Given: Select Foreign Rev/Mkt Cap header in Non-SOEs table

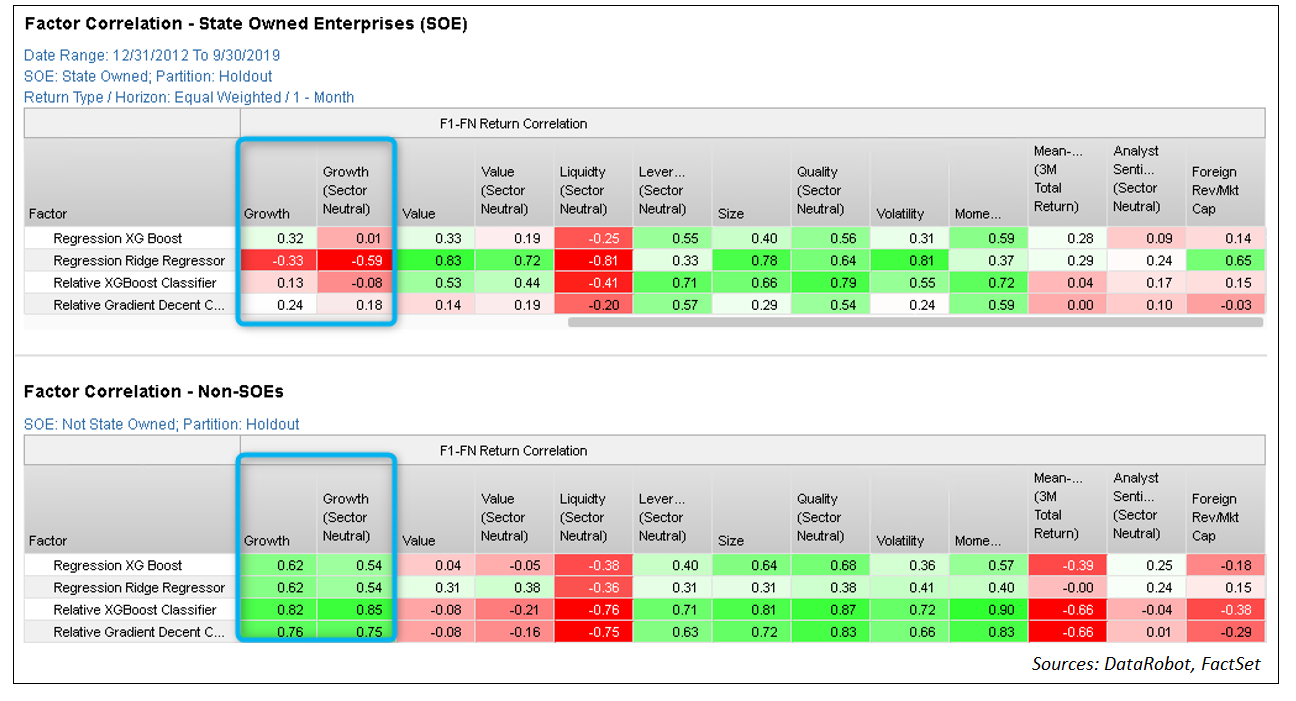Looking at the screenshot, I should [x=1214, y=517].
